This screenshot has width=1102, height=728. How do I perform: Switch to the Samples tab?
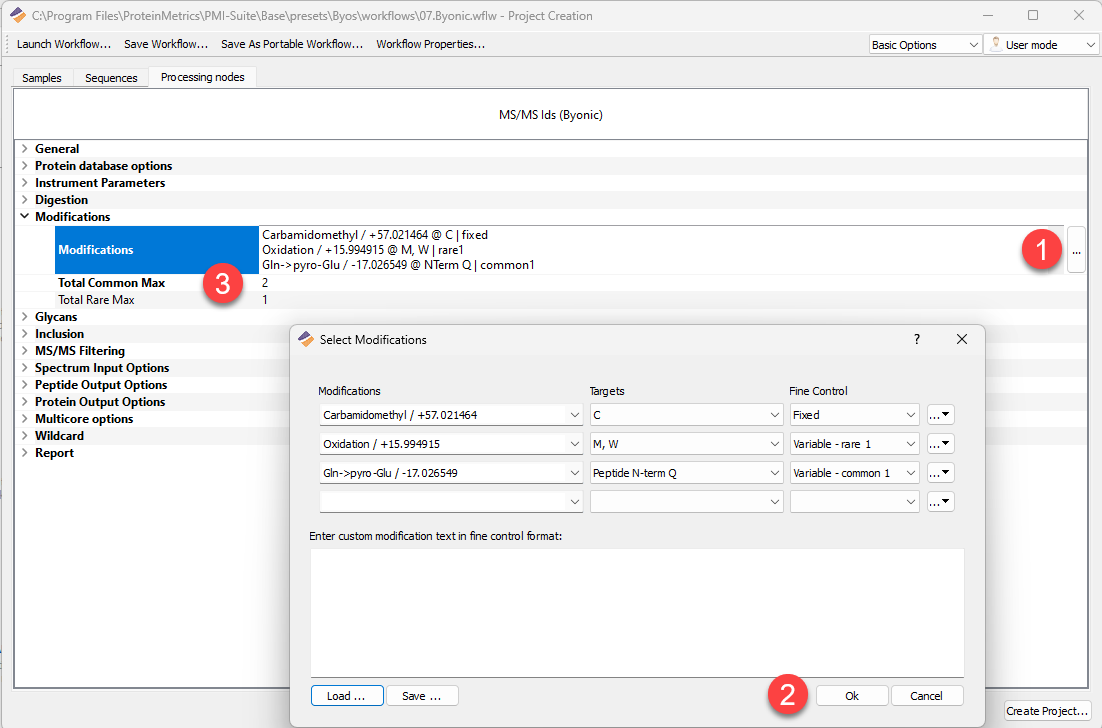click(41, 78)
